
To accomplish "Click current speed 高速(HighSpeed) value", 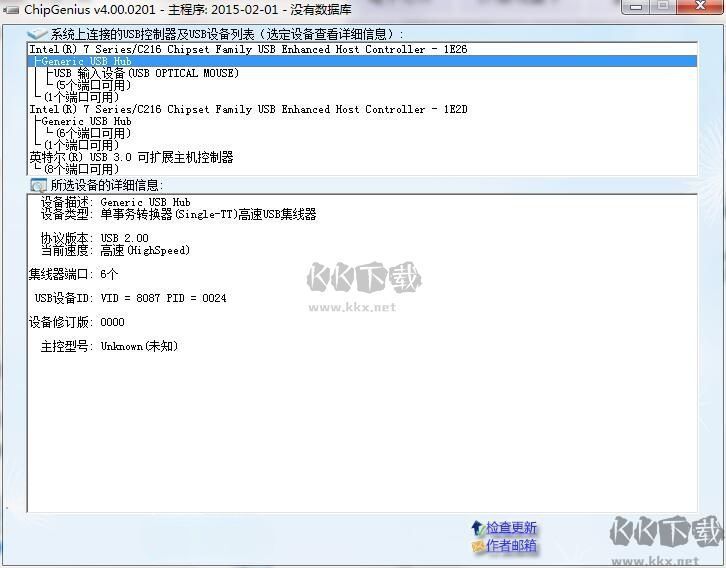I will (145, 250).
